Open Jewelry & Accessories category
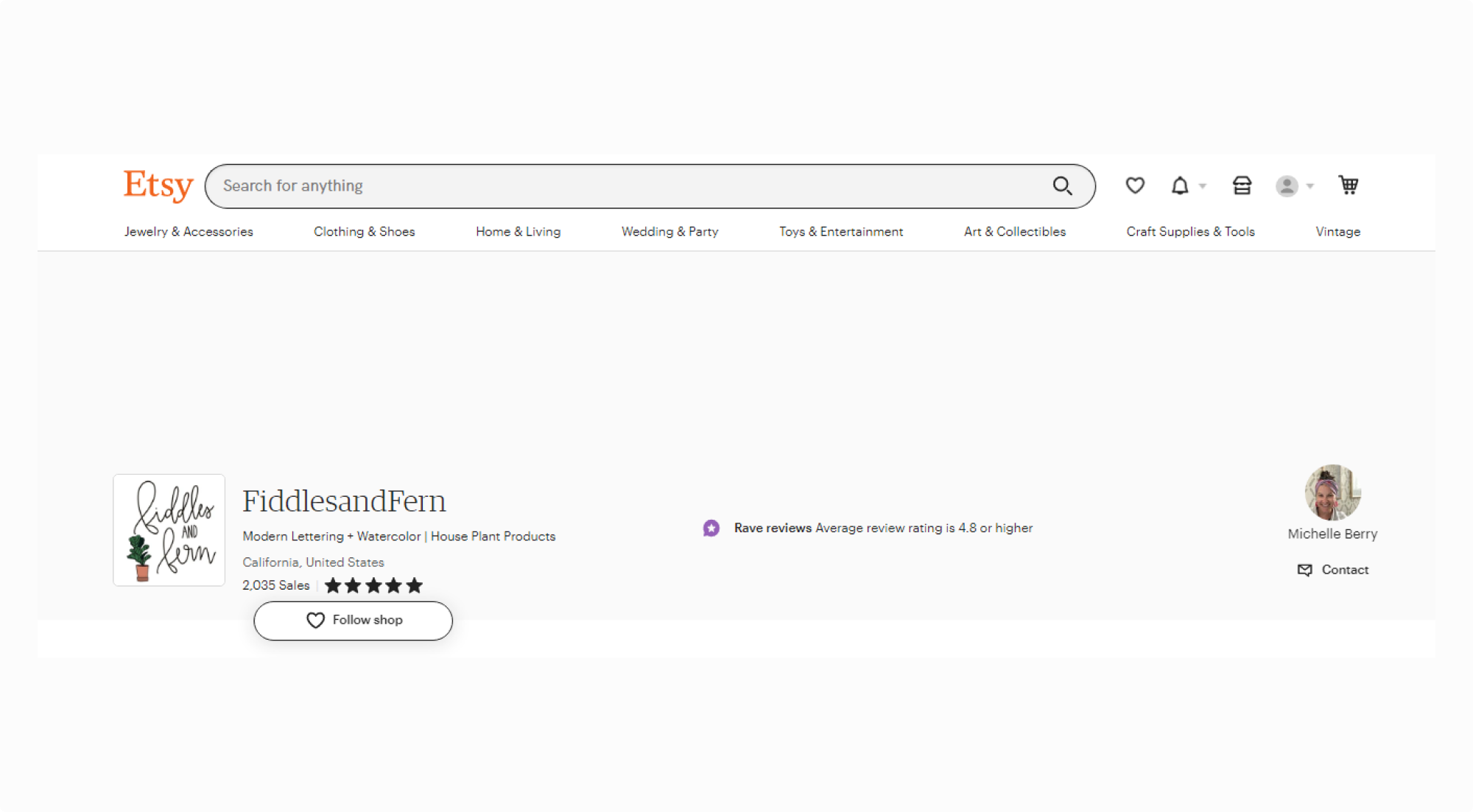Screen dimensions: 1473x812 click(x=189, y=231)
